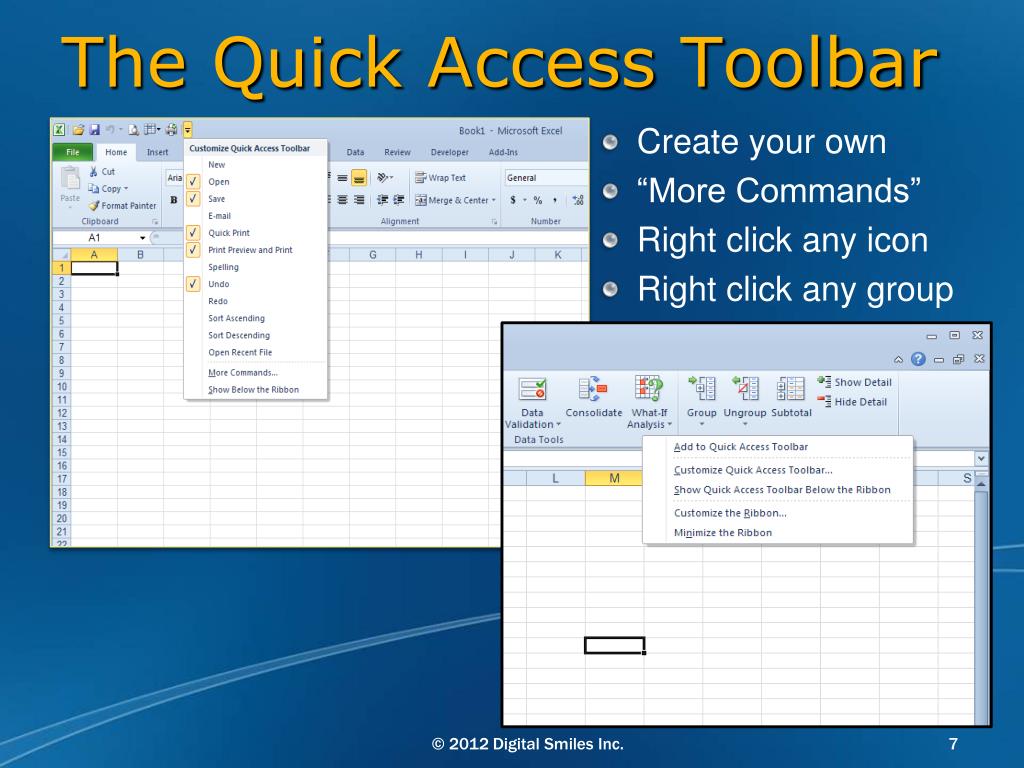1024x768 pixels.
Task: Click the Name Box showing A1
Action: pyautogui.click(x=95, y=238)
